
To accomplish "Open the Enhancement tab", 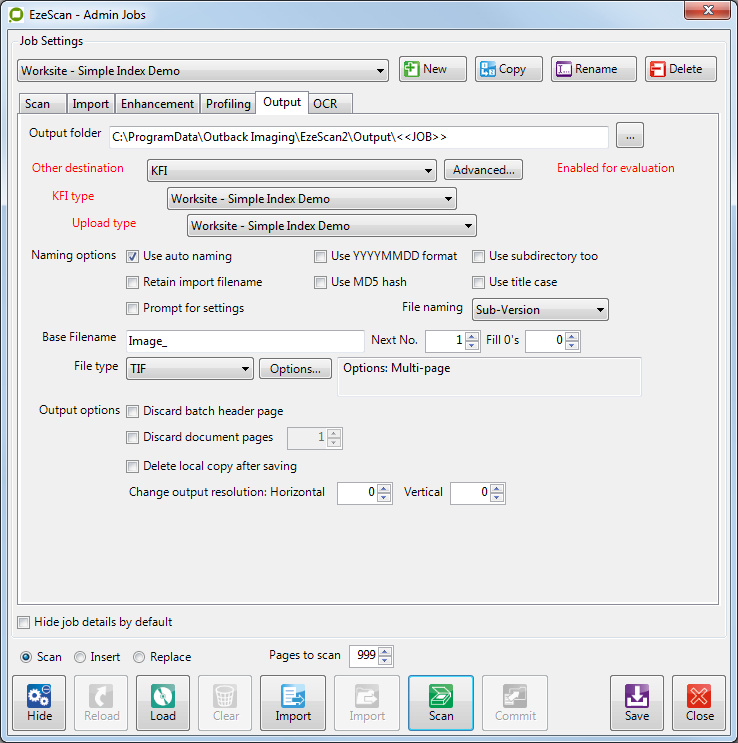I will point(157,104).
